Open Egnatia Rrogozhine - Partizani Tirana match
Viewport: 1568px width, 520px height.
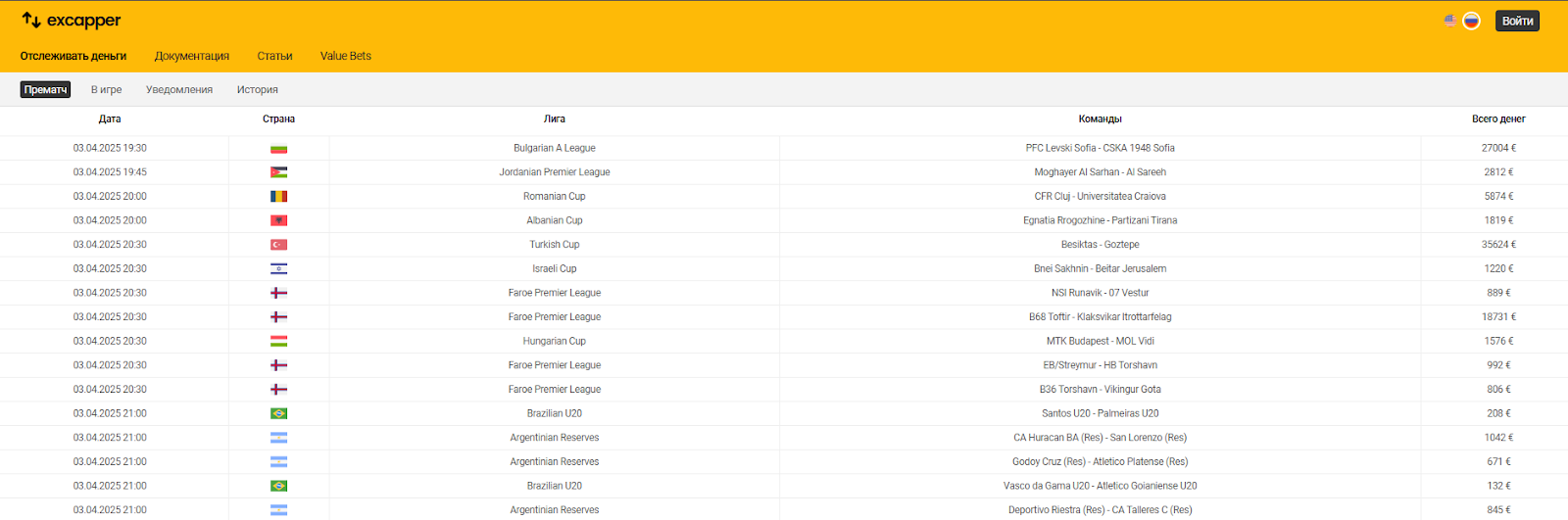click(x=1100, y=220)
